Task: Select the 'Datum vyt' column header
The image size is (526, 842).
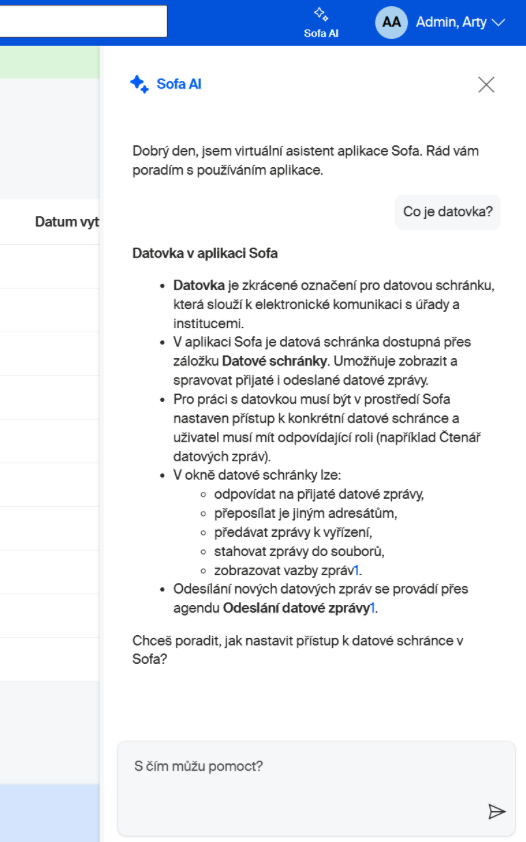Action: click(x=67, y=222)
